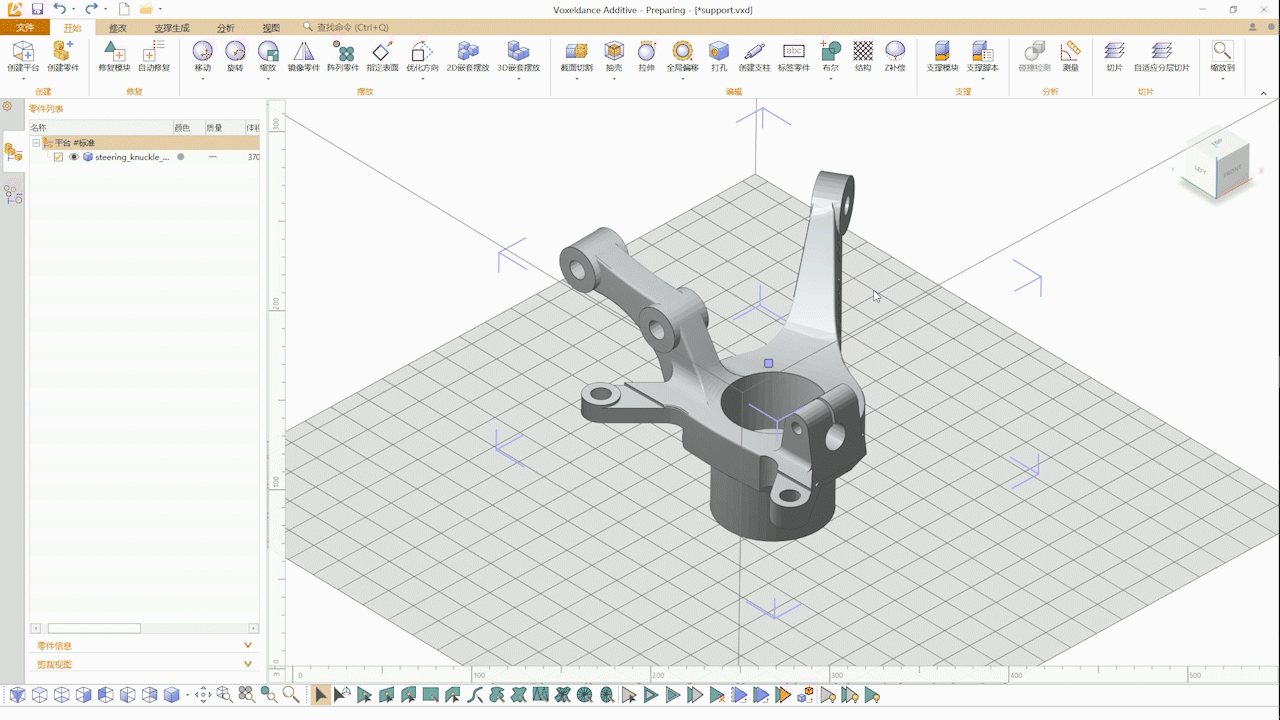Image resolution: width=1280 pixels, height=720 pixels.
Task: Click the 创建零件 create part icon
Action: pos(63,51)
